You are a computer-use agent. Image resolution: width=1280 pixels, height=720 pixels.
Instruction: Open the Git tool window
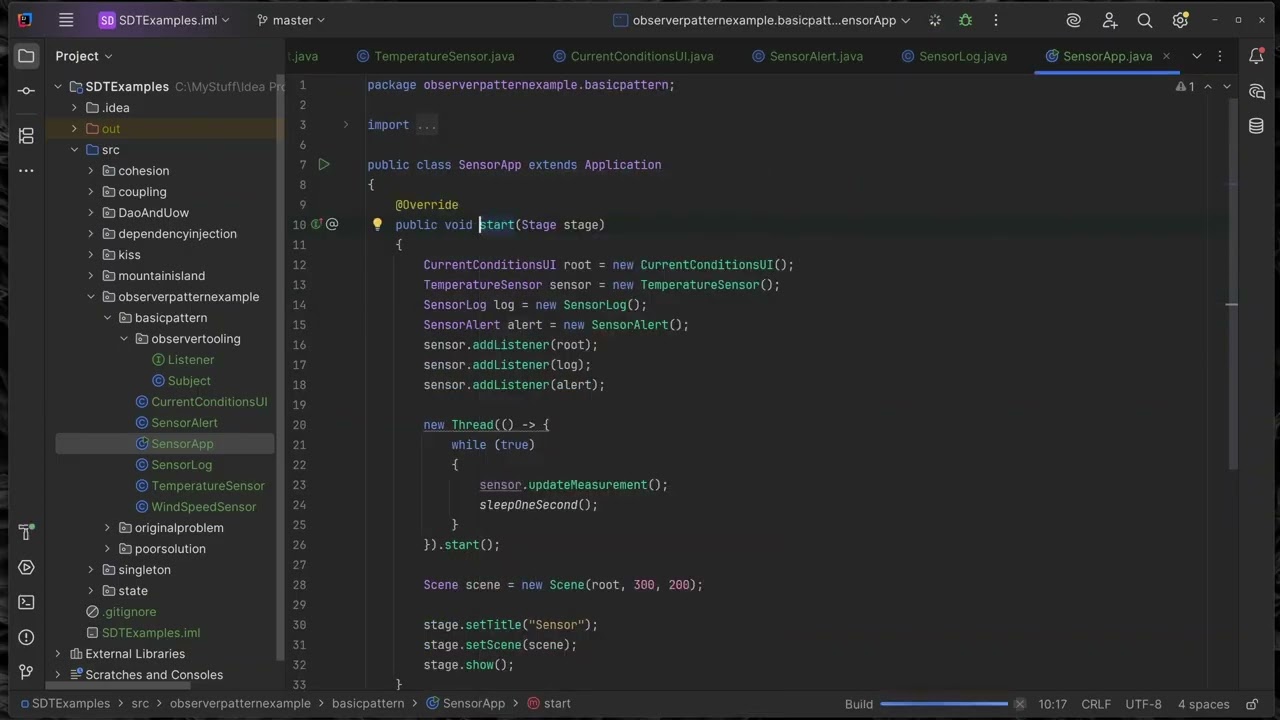pyautogui.click(x=26, y=672)
